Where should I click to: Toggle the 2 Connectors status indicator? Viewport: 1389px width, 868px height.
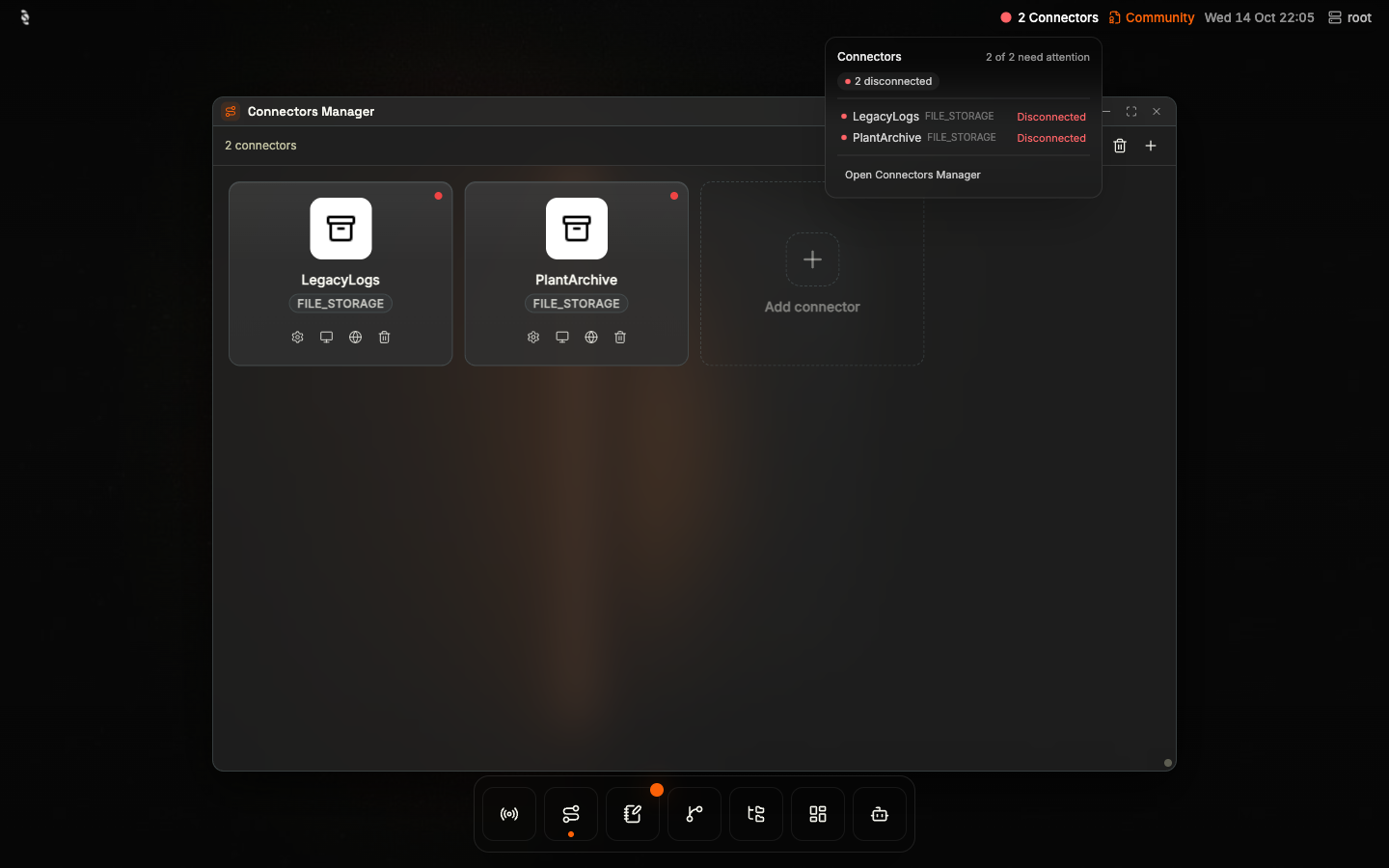(x=1049, y=17)
